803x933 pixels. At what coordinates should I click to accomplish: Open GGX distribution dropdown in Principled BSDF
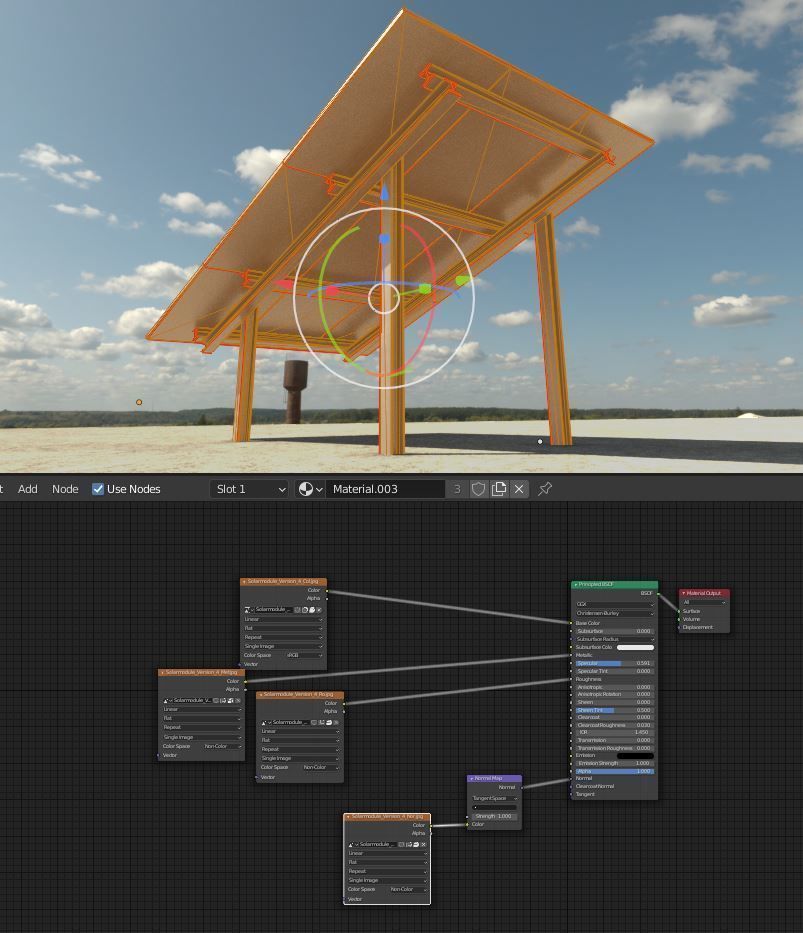pyautogui.click(x=615, y=604)
